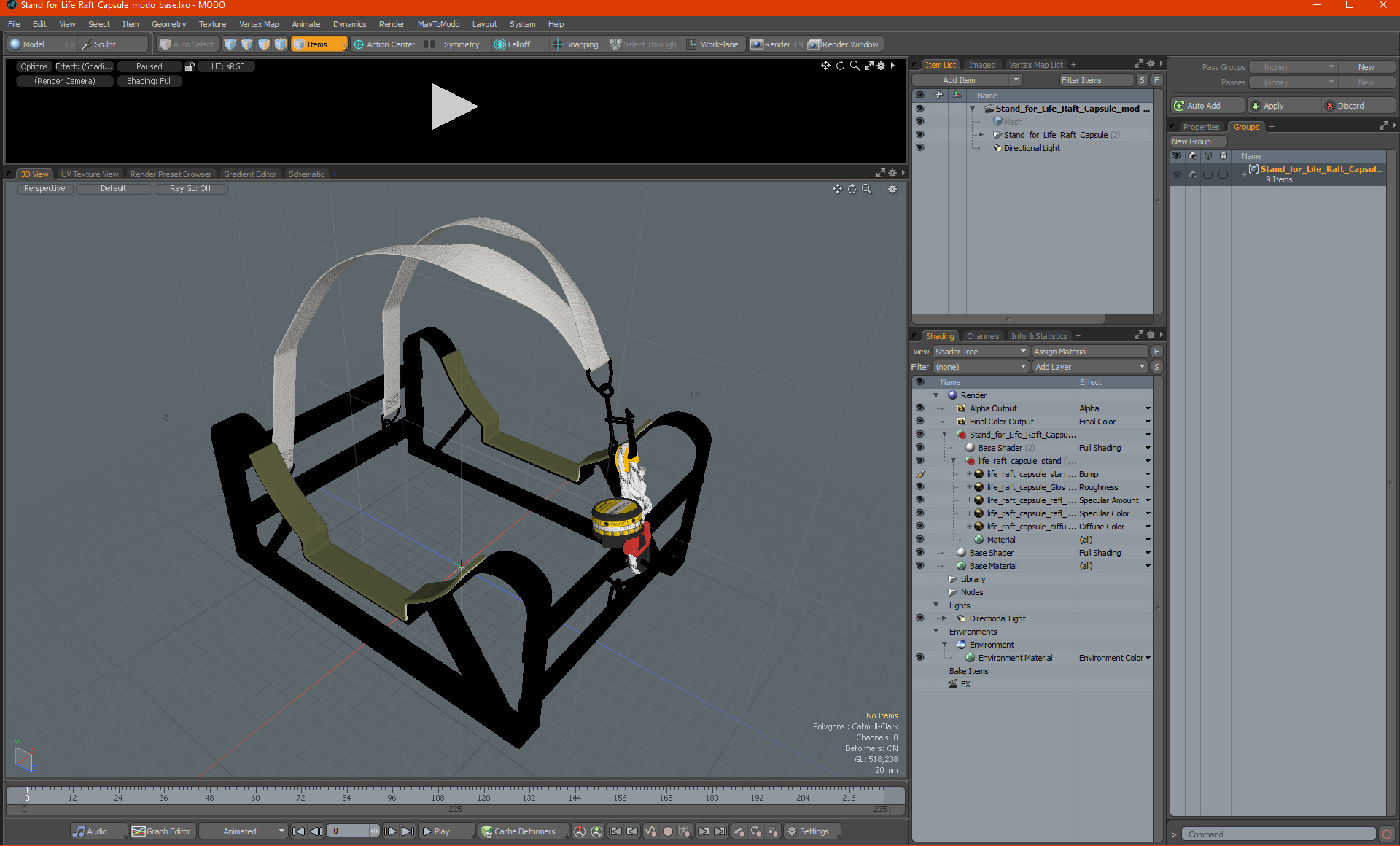The image size is (1400, 846).
Task: Open the Falloff tool
Action: coord(513,44)
